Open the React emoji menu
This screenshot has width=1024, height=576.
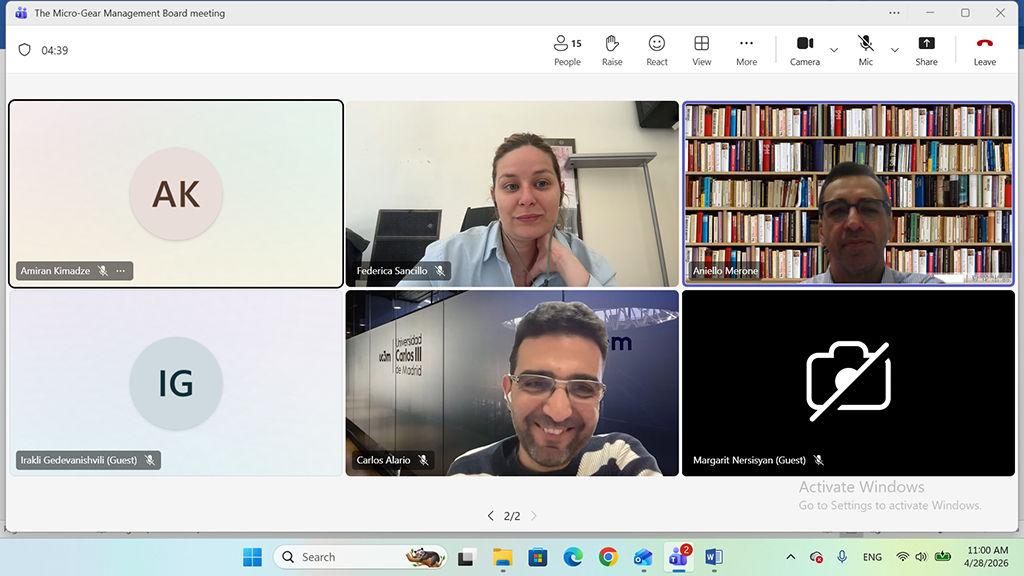(x=657, y=50)
